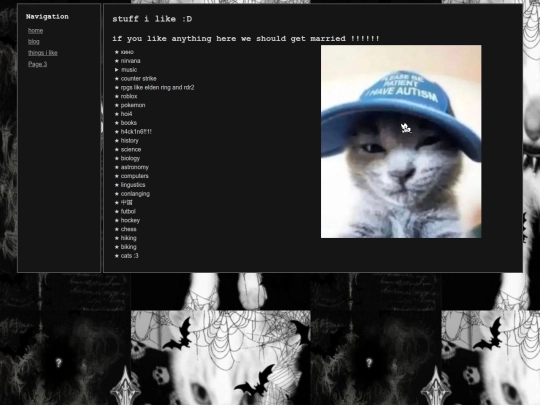Viewport: 540px width, 405px height.
Task: Select the futbol list entry
Action: point(128,211)
